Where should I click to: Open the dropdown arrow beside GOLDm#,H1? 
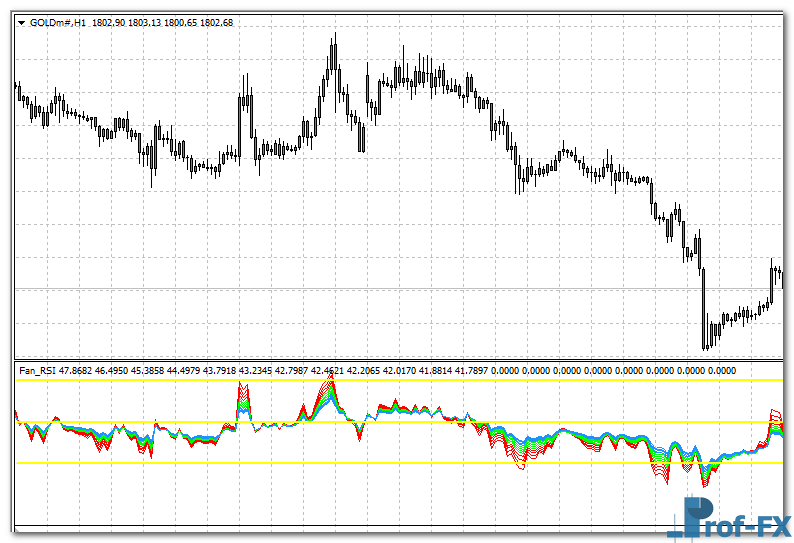(x=21, y=22)
